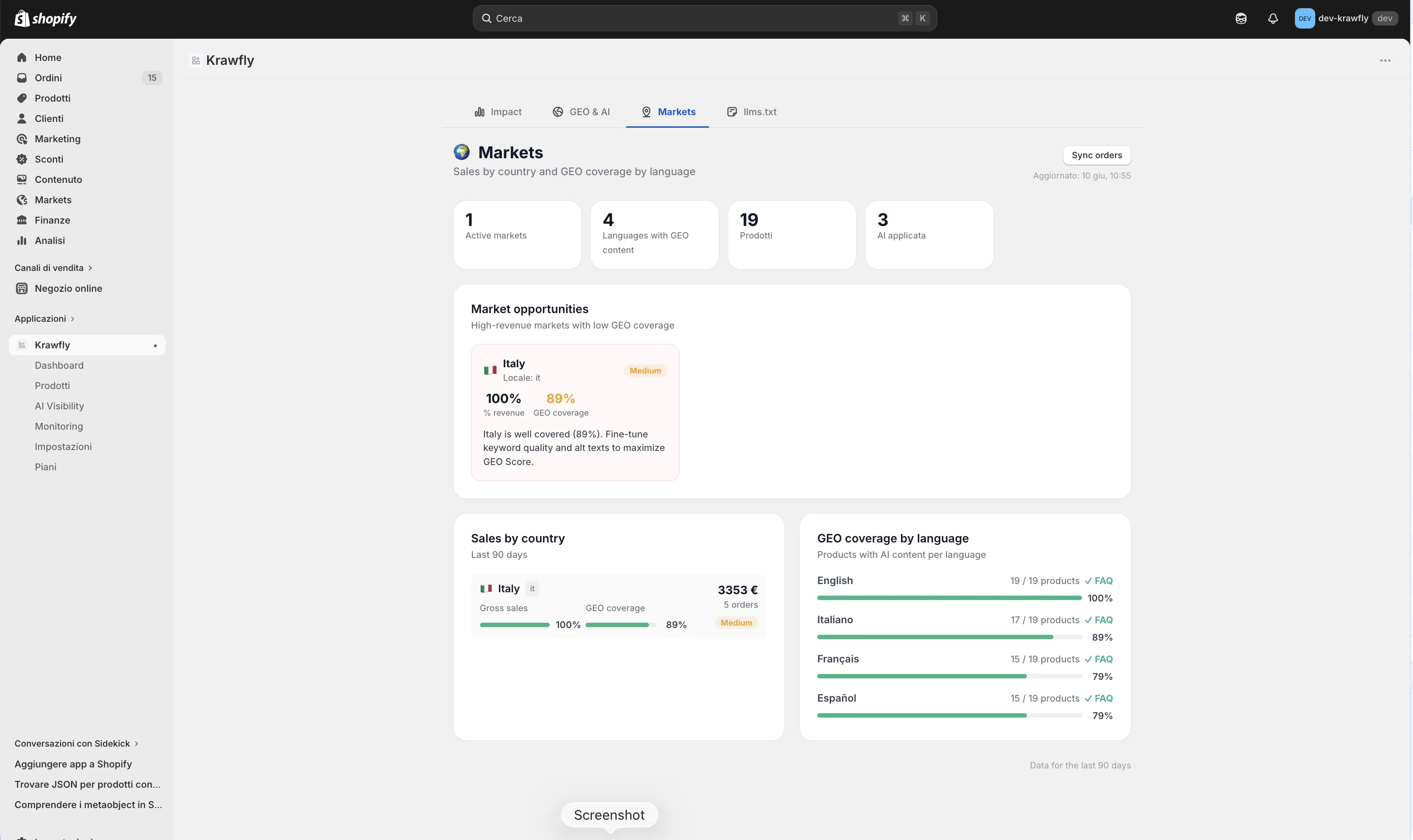Open the three-dot more actions menu
The image size is (1413, 840).
click(x=1385, y=60)
